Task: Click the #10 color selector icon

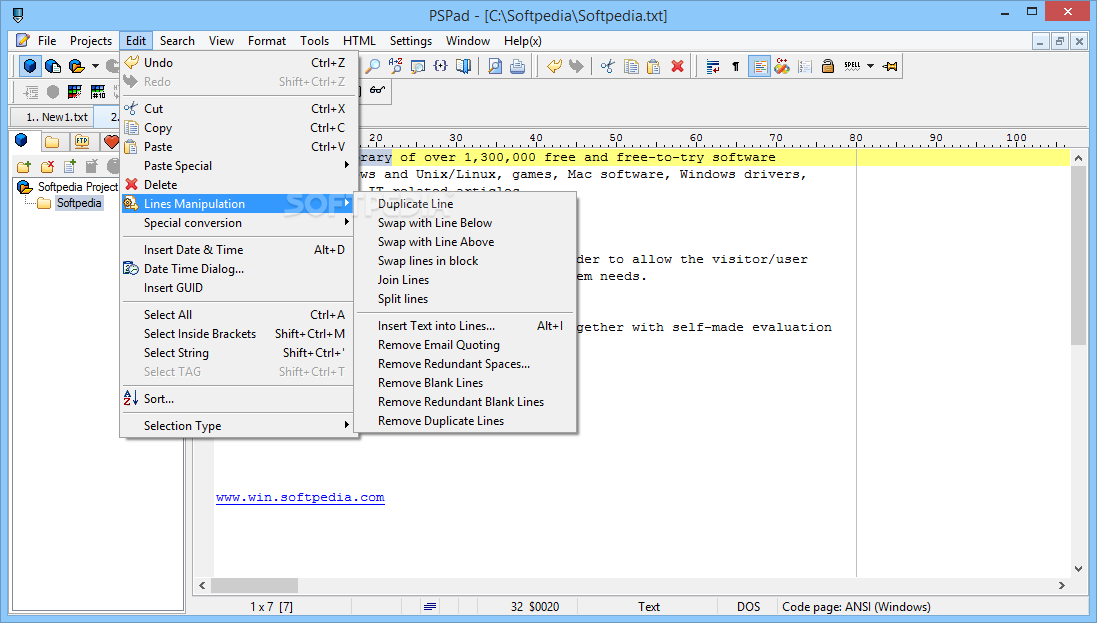Action: [98, 91]
